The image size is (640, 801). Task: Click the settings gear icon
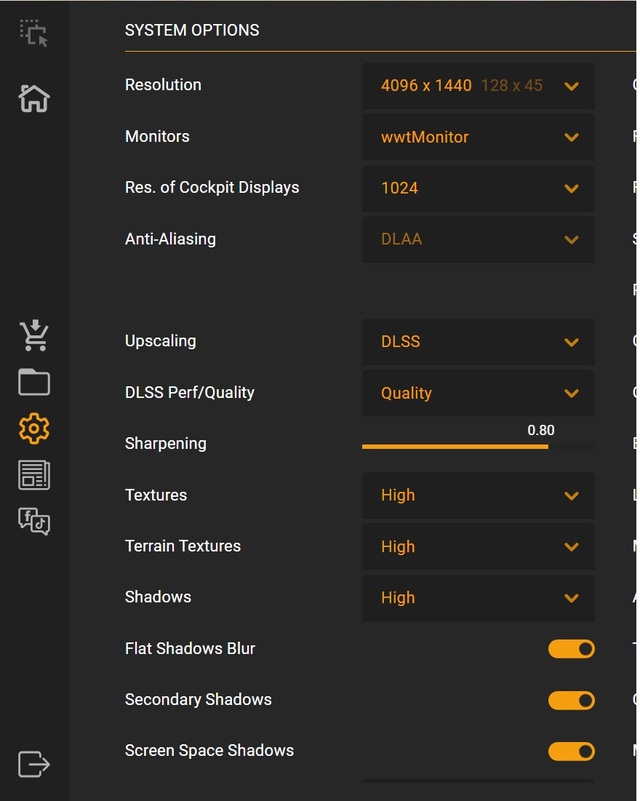pyautogui.click(x=34, y=429)
